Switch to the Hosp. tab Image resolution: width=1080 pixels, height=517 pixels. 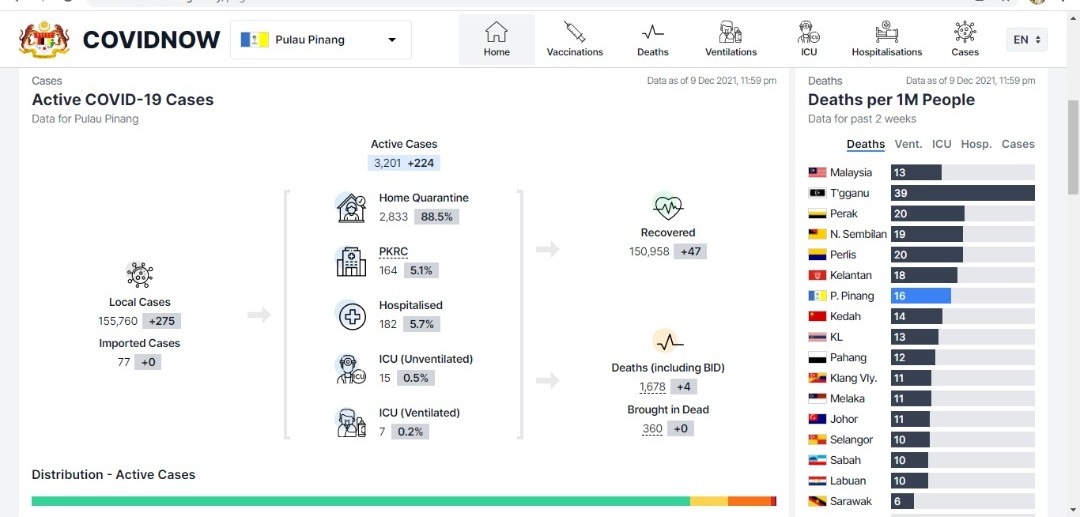[976, 144]
